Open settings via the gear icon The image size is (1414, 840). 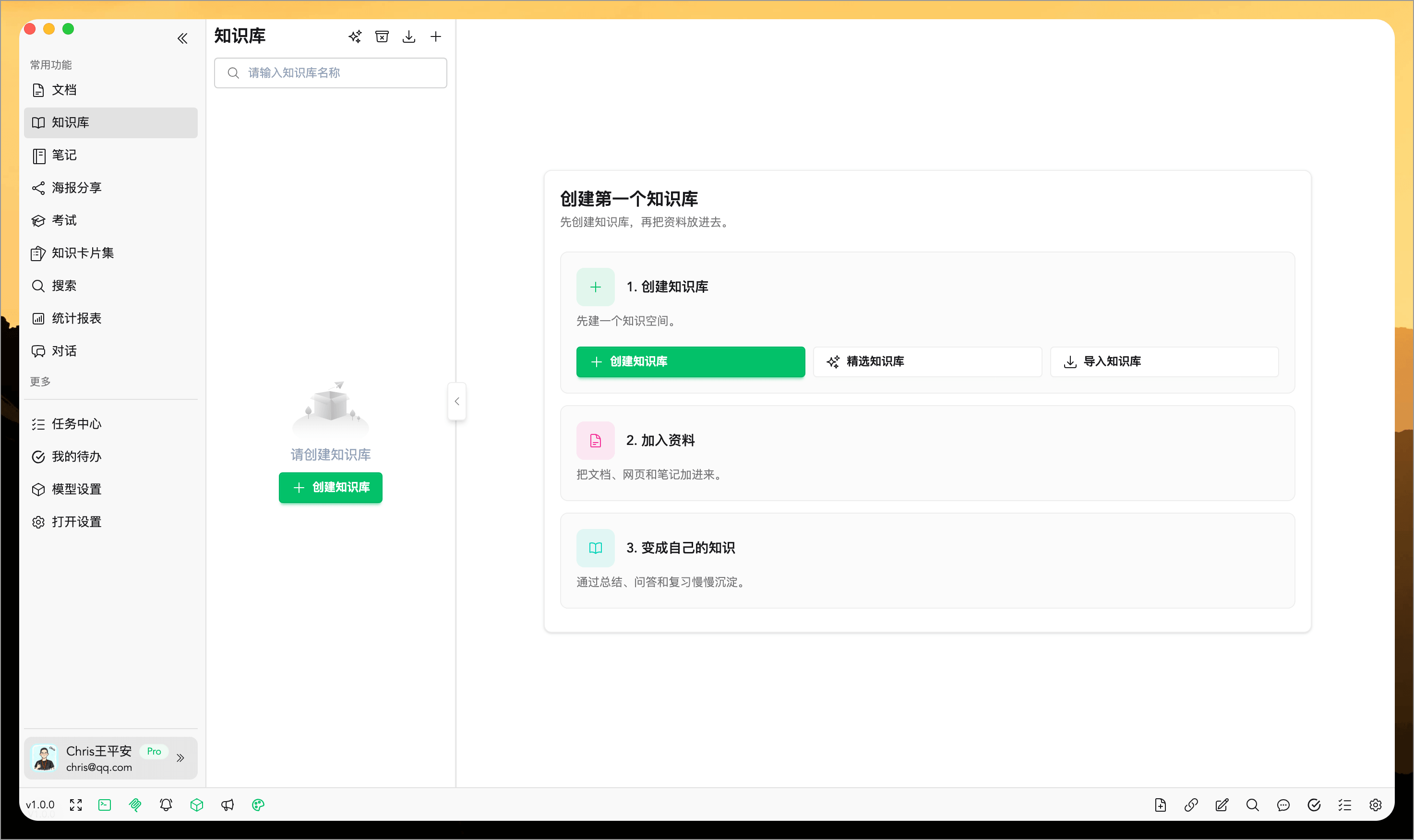1375,804
